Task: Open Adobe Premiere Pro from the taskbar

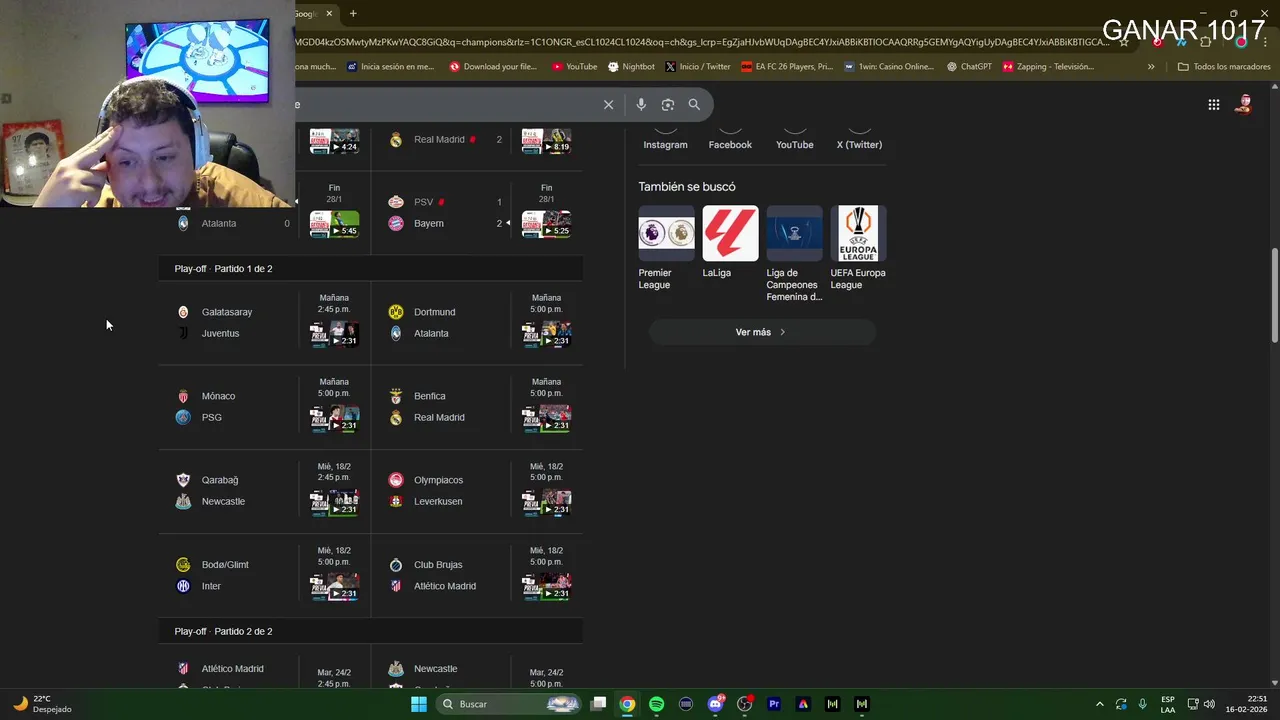Action: pos(773,704)
